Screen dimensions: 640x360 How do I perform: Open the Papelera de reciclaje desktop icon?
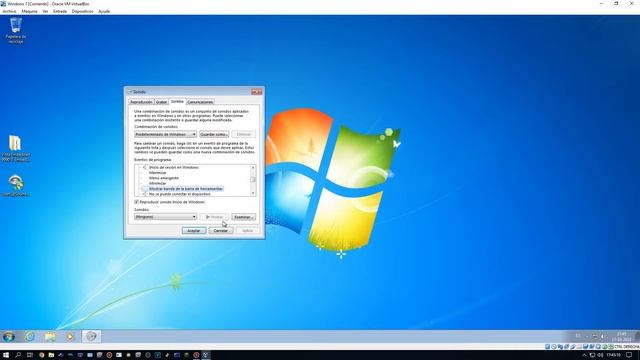click(16, 30)
